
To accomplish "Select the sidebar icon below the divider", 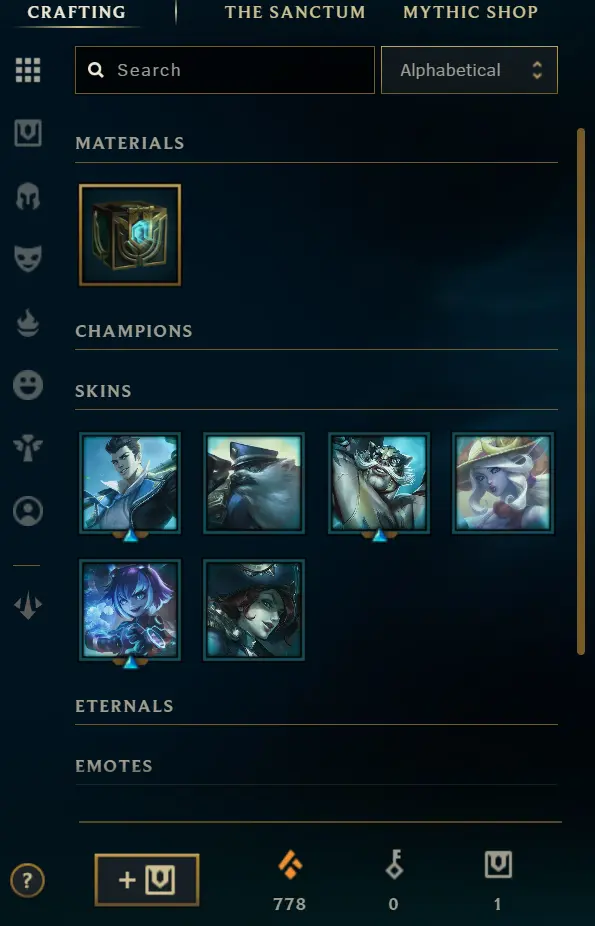I will pyautogui.click(x=28, y=606).
